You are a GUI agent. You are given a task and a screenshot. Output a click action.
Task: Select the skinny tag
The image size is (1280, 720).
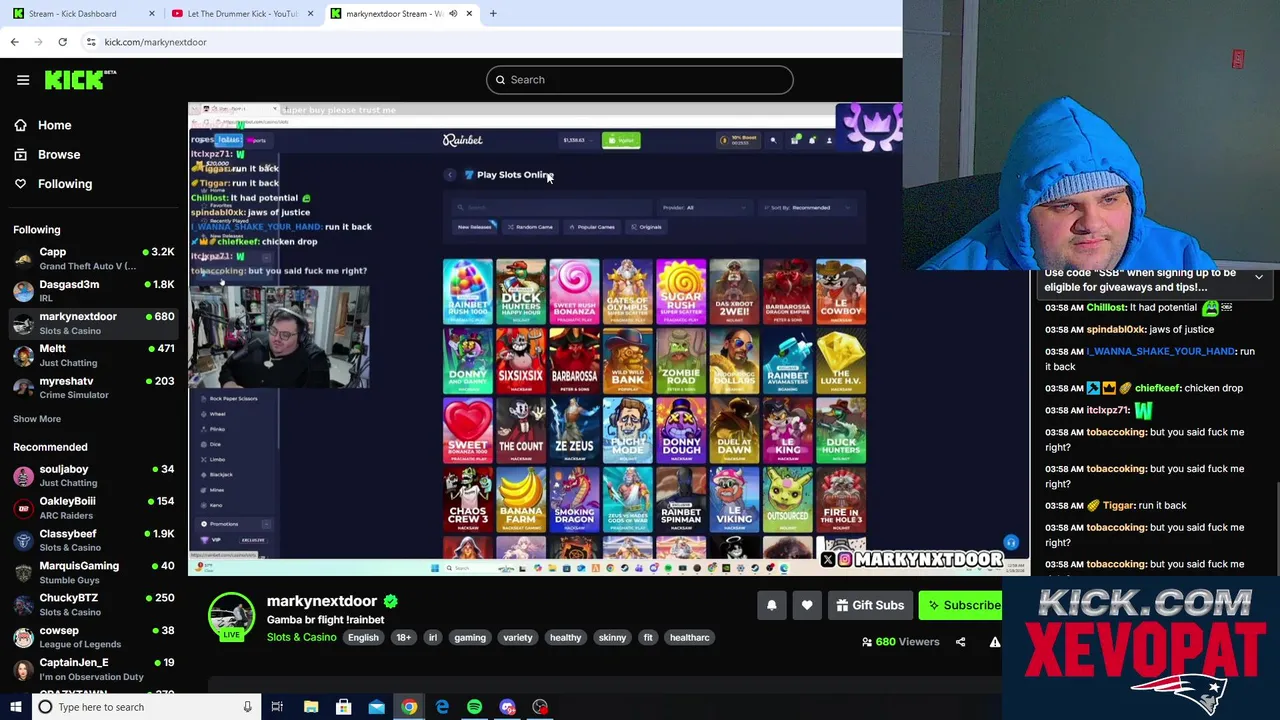[612, 638]
